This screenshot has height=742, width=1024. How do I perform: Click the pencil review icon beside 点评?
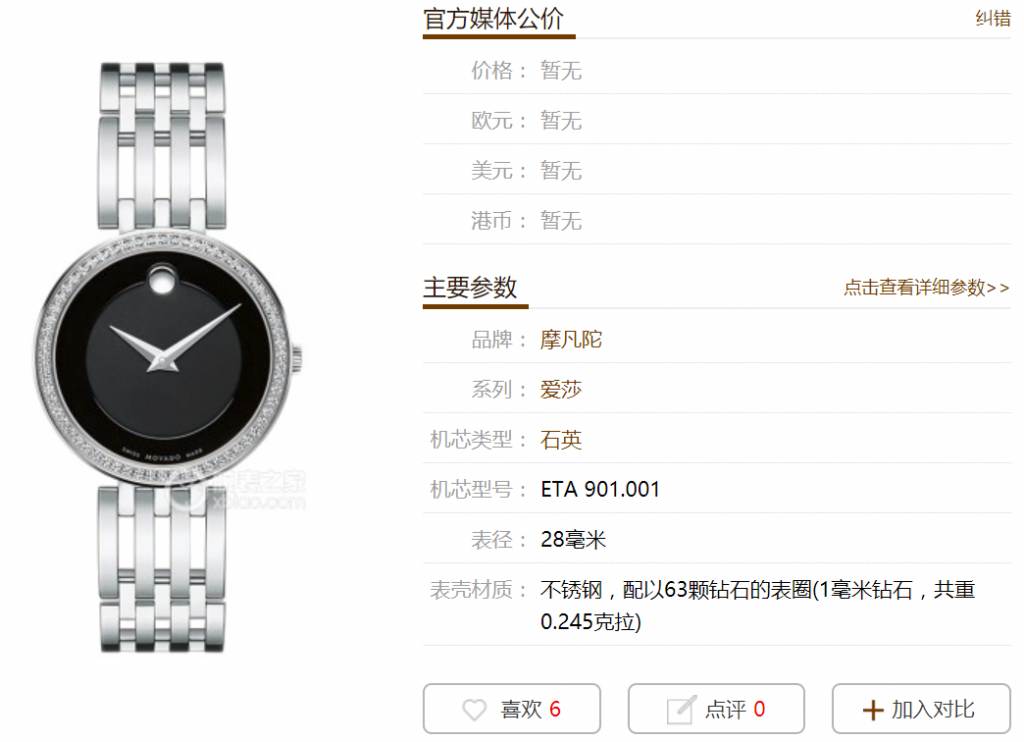tap(682, 709)
